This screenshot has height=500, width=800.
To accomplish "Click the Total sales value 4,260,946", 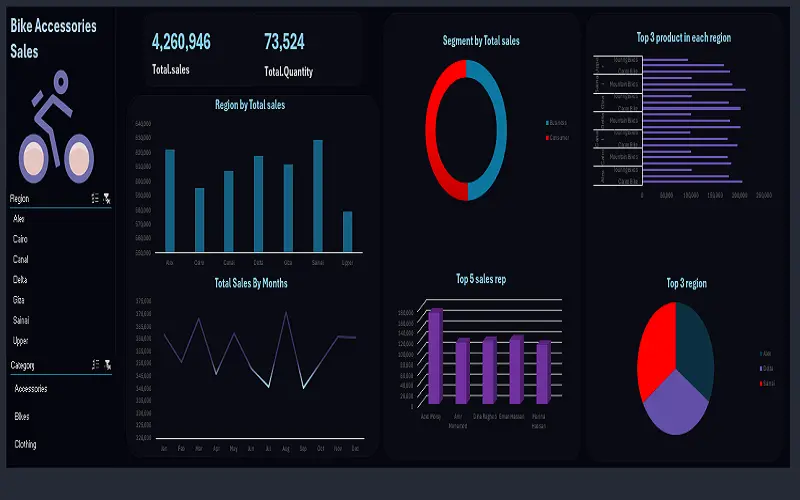I will click(181, 42).
